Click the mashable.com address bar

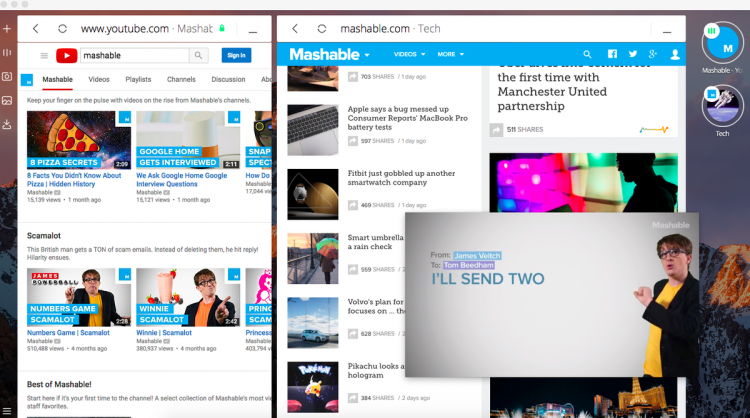coord(390,29)
